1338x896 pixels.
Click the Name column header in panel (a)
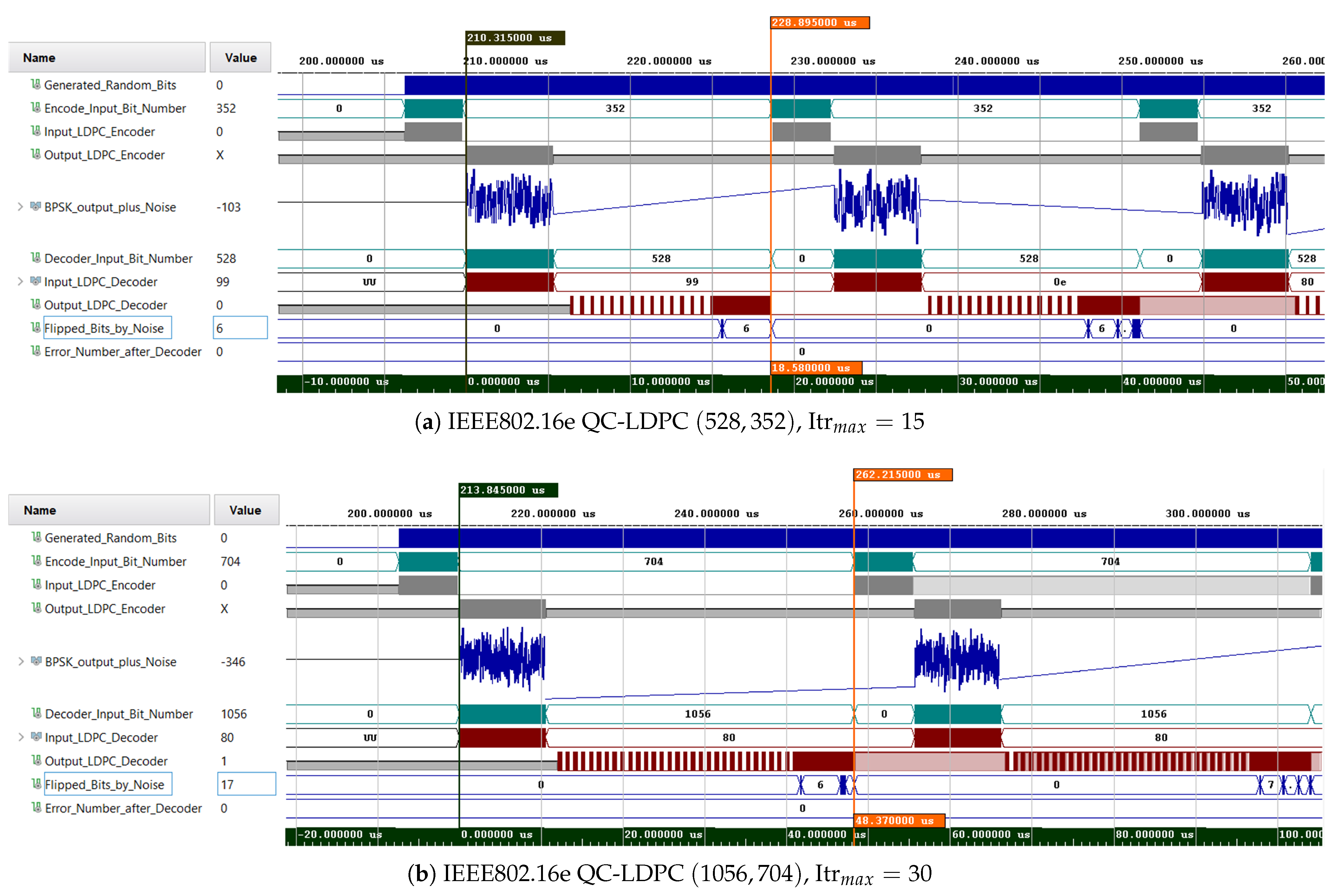click(107, 58)
